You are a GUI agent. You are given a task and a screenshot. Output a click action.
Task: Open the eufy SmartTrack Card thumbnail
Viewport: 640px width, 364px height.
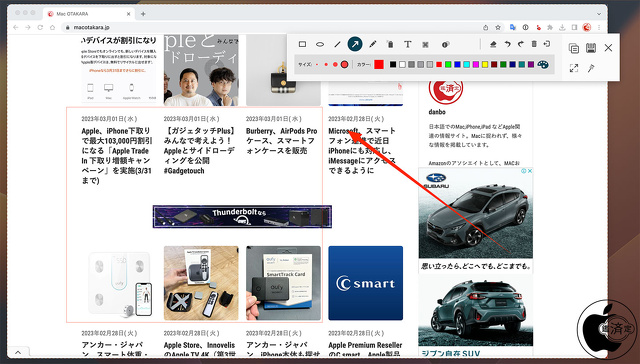pyautogui.click(x=283, y=283)
